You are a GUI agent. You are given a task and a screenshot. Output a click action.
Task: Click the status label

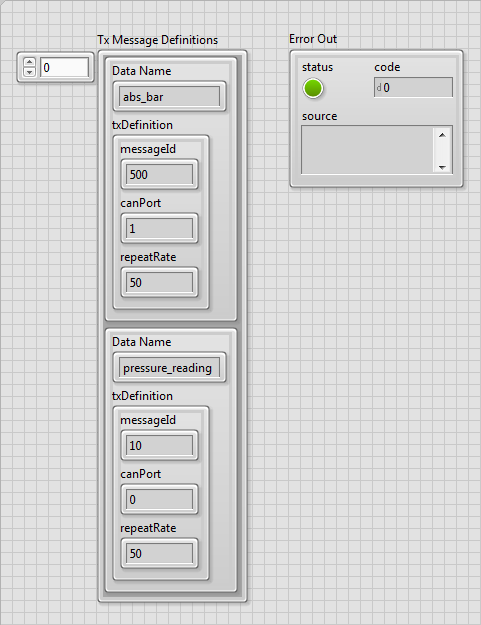click(x=317, y=67)
